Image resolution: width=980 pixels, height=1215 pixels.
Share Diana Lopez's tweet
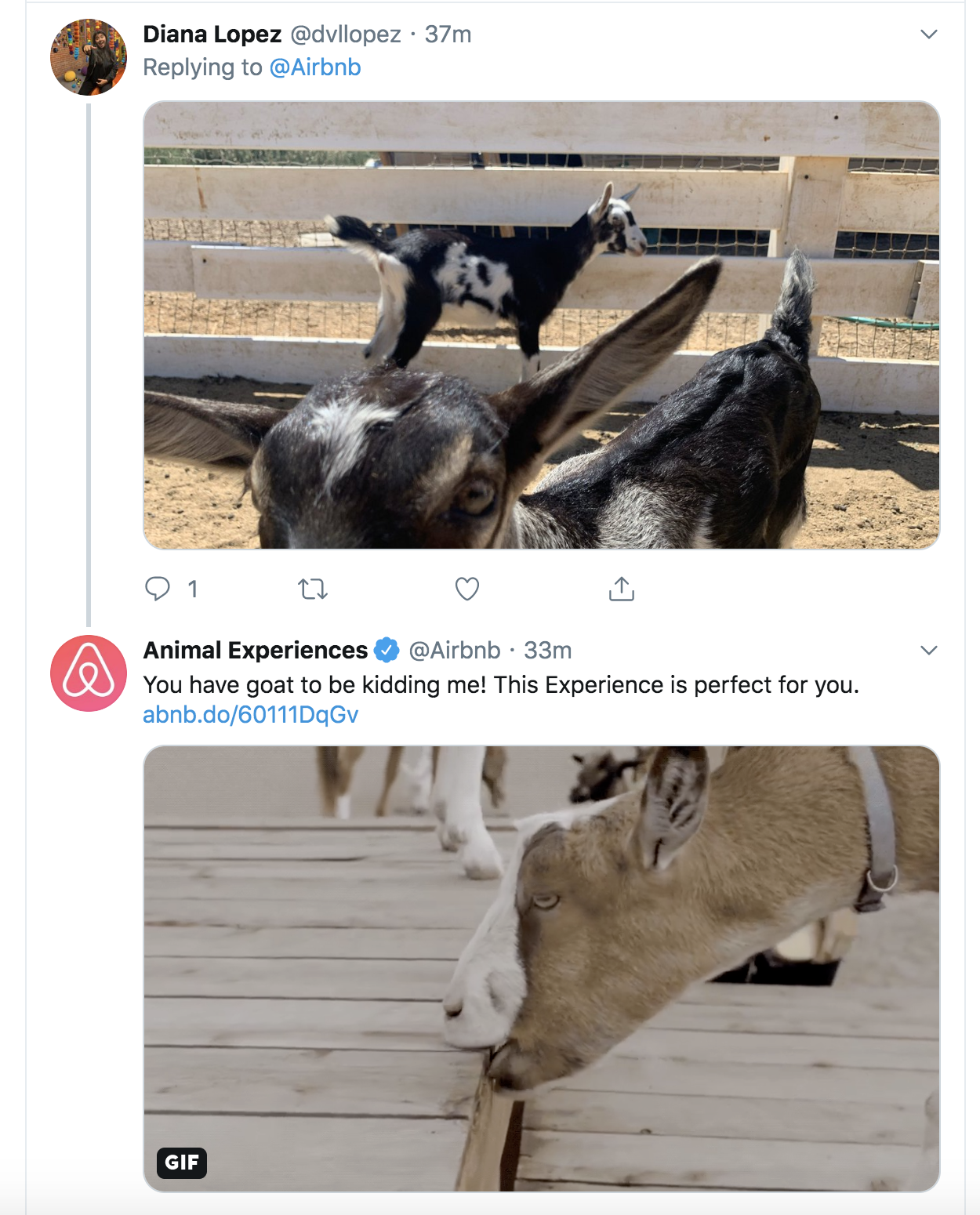pos(622,589)
